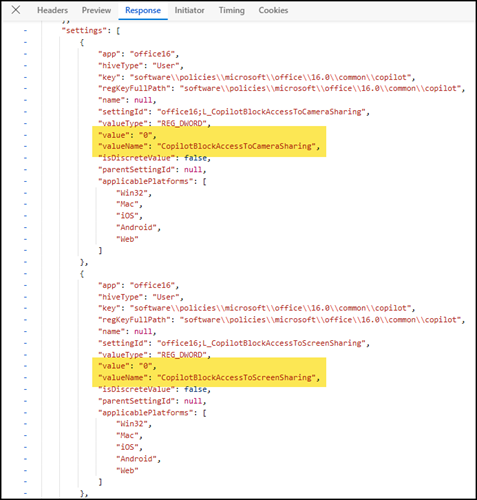Click "valueType": "REG_DWORD" below ScreenSharing settingId

[155, 355]
